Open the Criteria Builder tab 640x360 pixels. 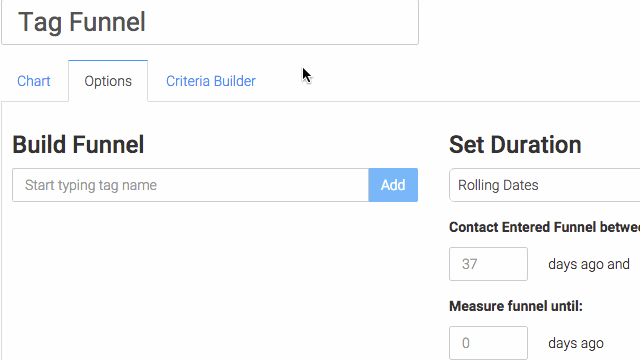(x=211, y=81)
